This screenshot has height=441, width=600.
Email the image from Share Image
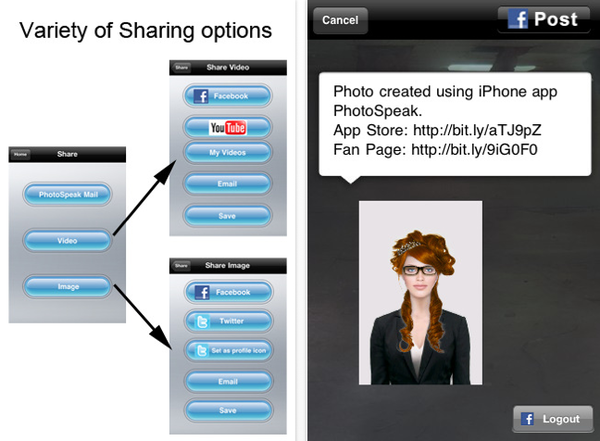tap(229, 381)
